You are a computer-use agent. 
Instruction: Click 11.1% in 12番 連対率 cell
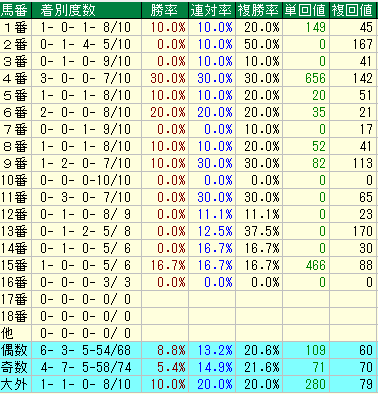coord(215,214)
